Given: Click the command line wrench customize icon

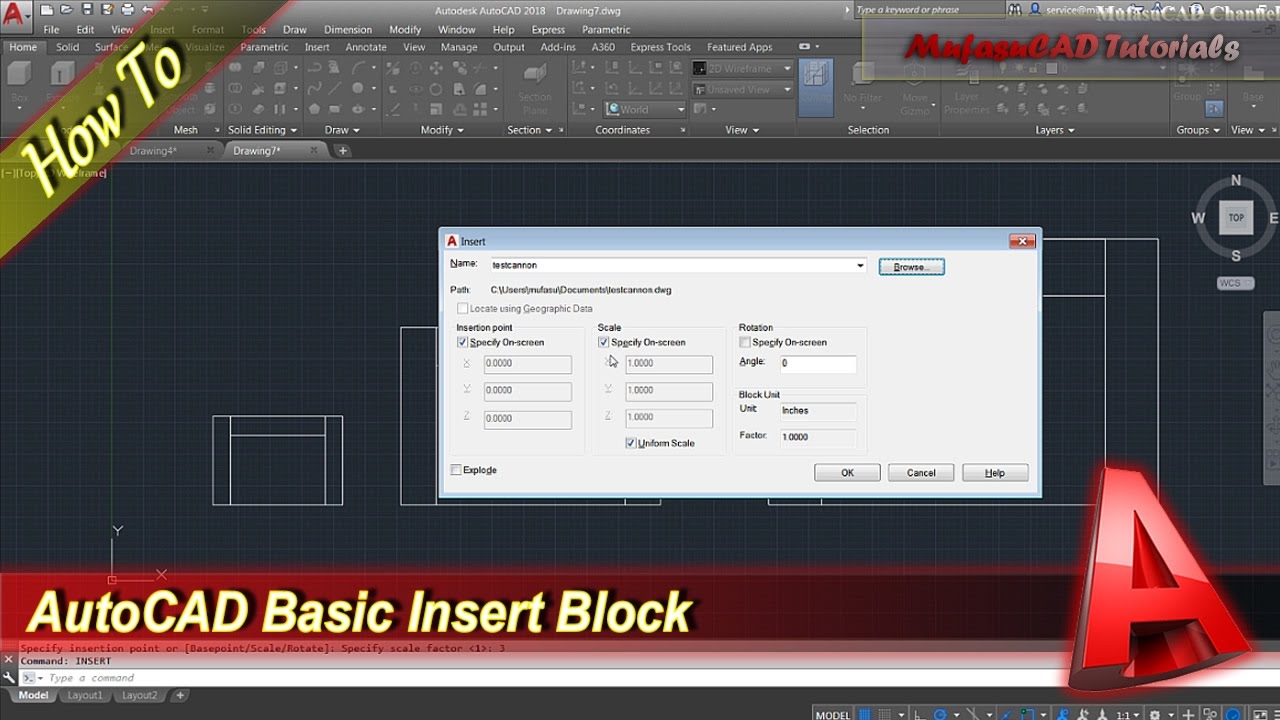Looking at the screenshot, I should click(9, 677).
